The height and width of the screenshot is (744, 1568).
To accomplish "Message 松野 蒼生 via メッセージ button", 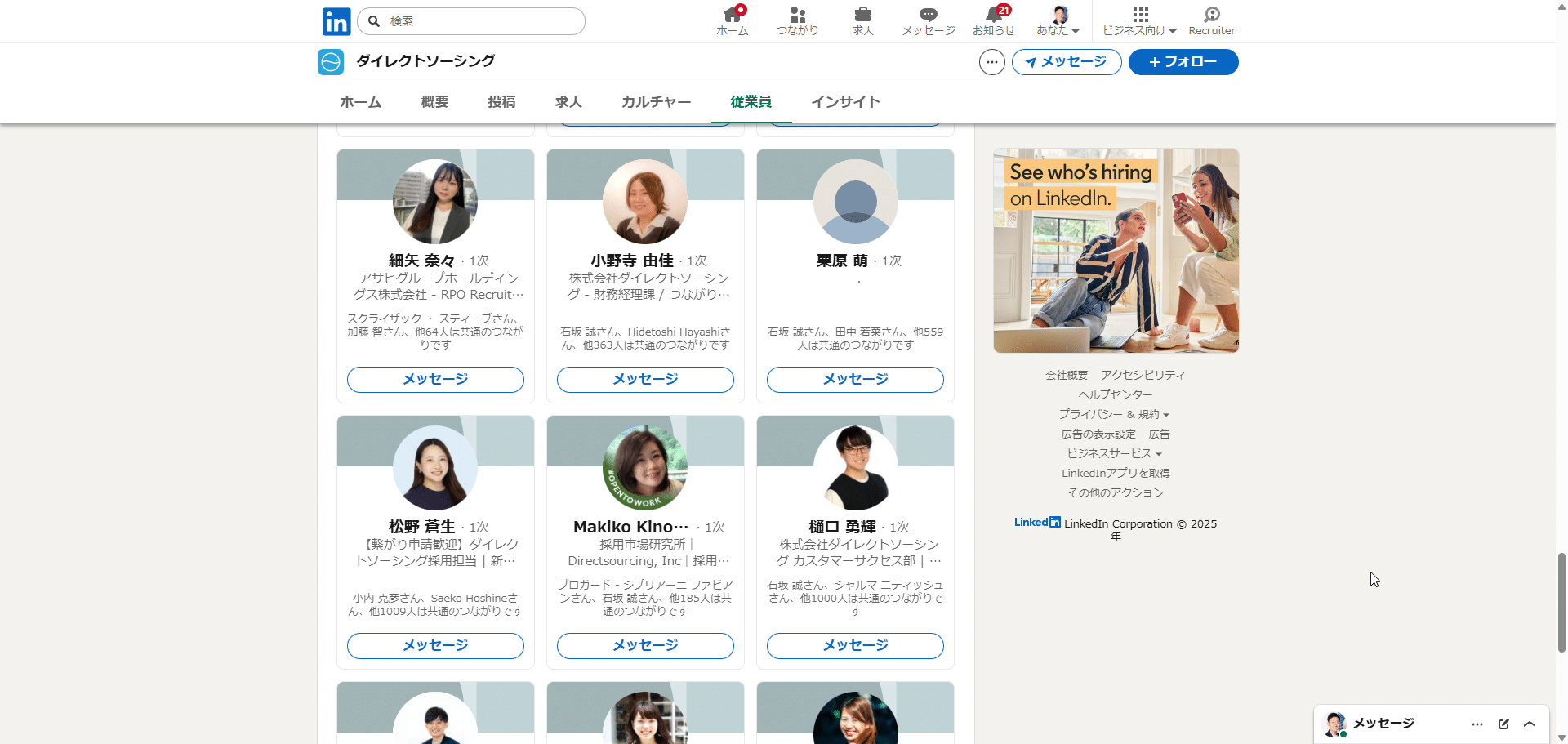I will [x=435, y=646].
